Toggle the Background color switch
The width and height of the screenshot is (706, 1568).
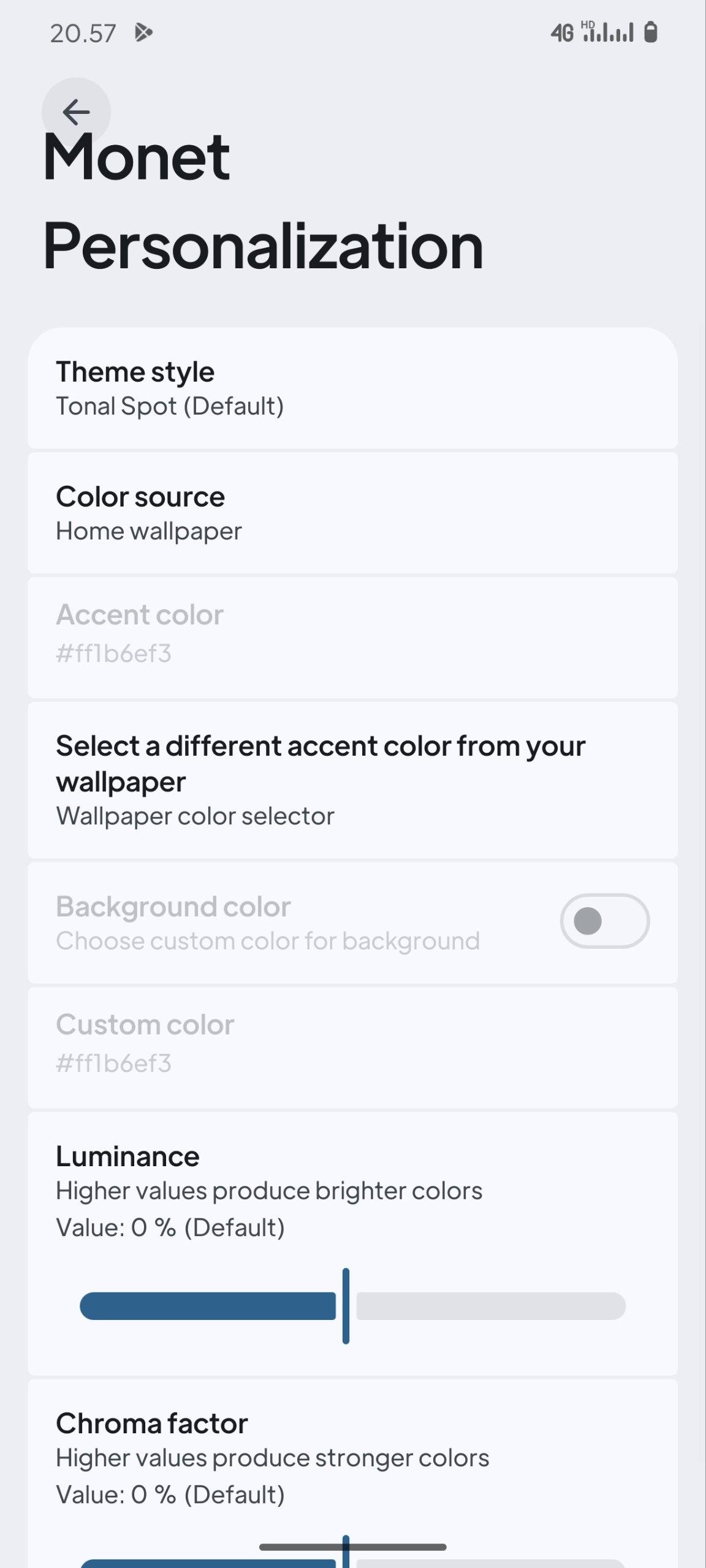tap(604, 921)
